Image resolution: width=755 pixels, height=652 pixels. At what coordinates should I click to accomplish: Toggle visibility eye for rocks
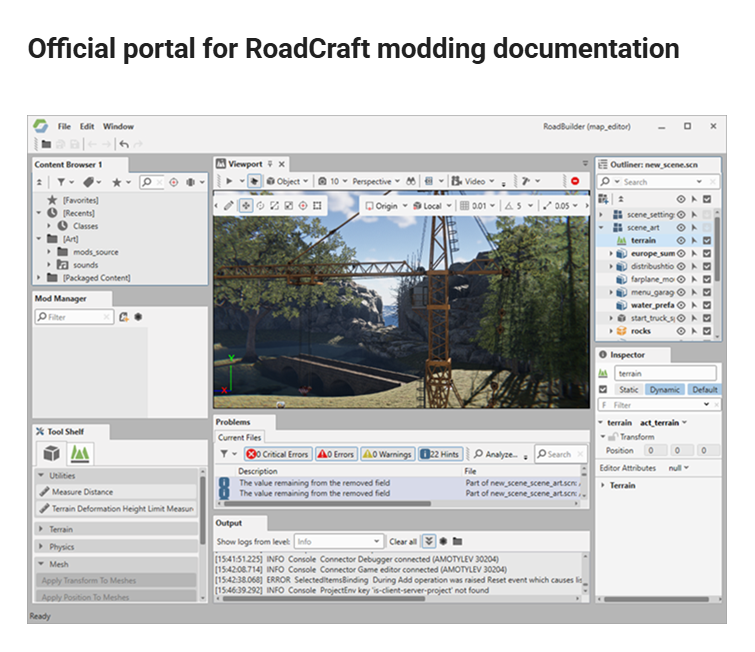pos(681,331)
